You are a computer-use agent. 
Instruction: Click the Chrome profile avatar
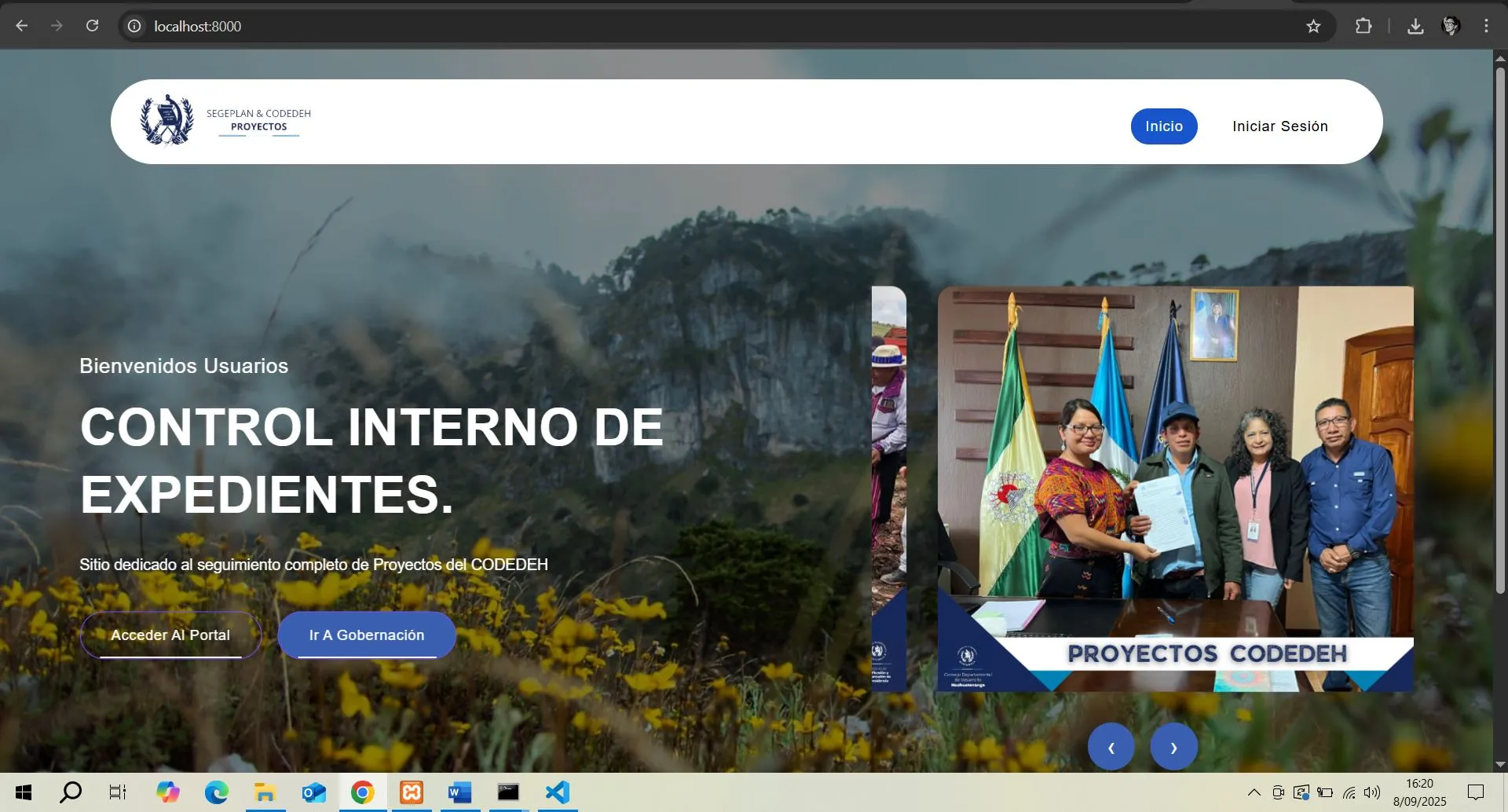click(1451, 26)
